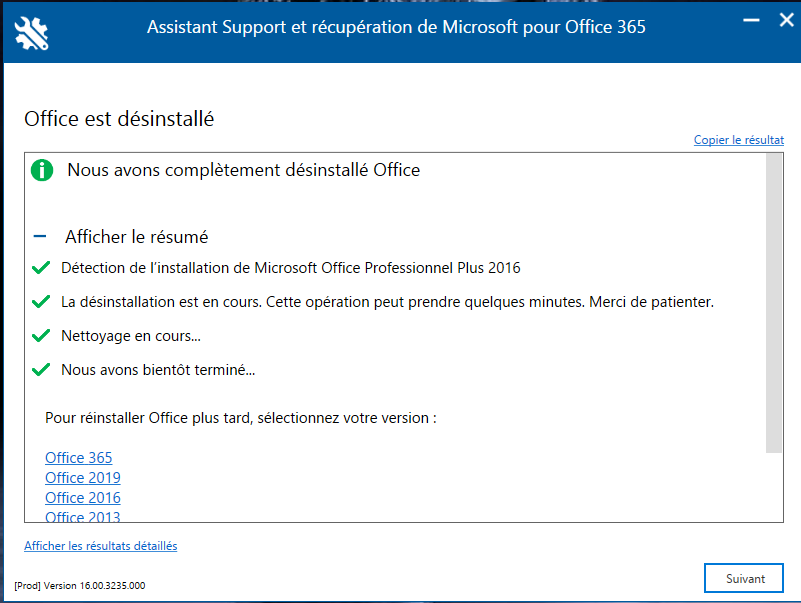Screen dimensions: 801x603
Task: Click the Office est désinstallé heading
Action: pyautogui.click(x=119, y=119)
